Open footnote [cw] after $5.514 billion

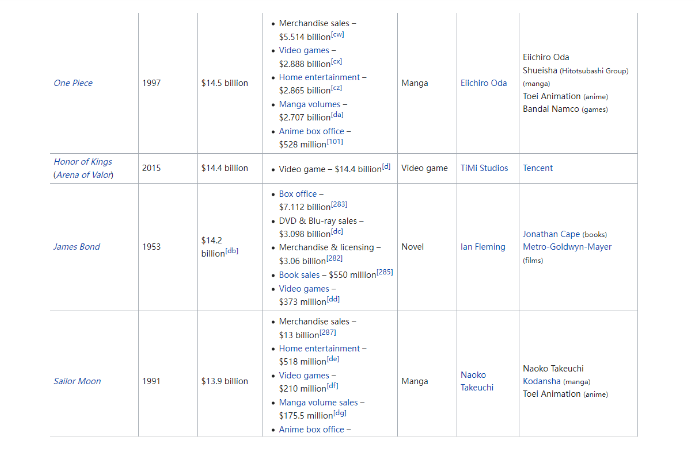[x=337, y=34]
